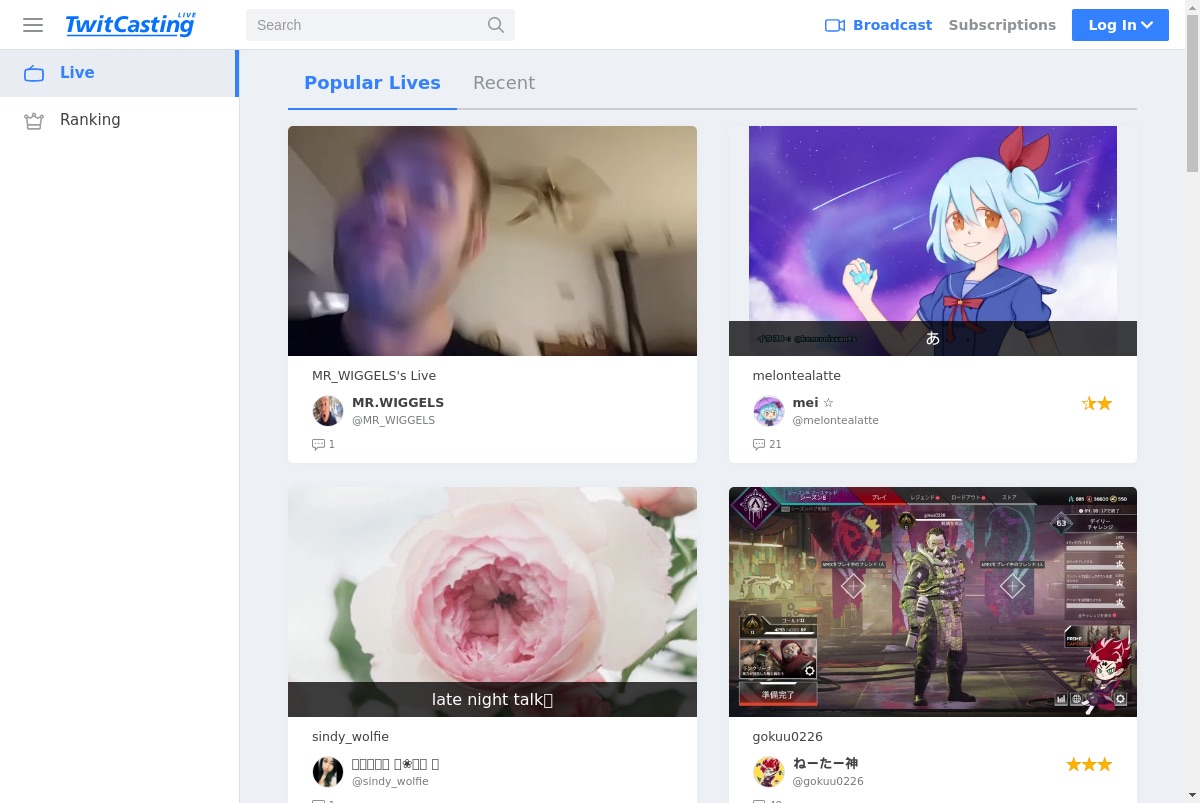Open ねーたー神 user name link
The height and width of the screenshot is (803, 1200).
[825, 763]
